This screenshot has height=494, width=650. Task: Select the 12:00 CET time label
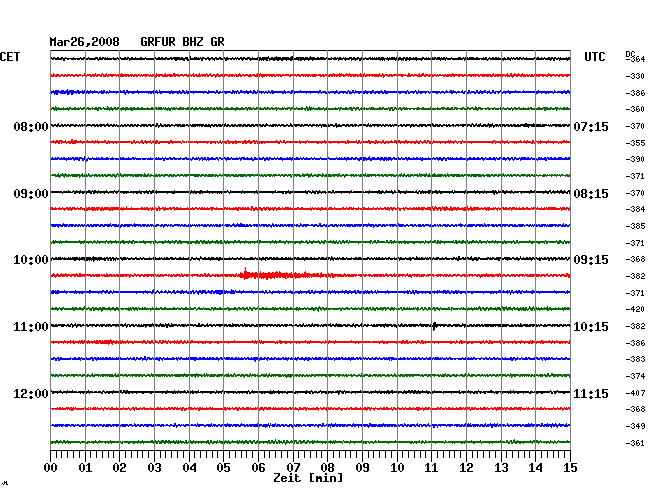(31, 393)
